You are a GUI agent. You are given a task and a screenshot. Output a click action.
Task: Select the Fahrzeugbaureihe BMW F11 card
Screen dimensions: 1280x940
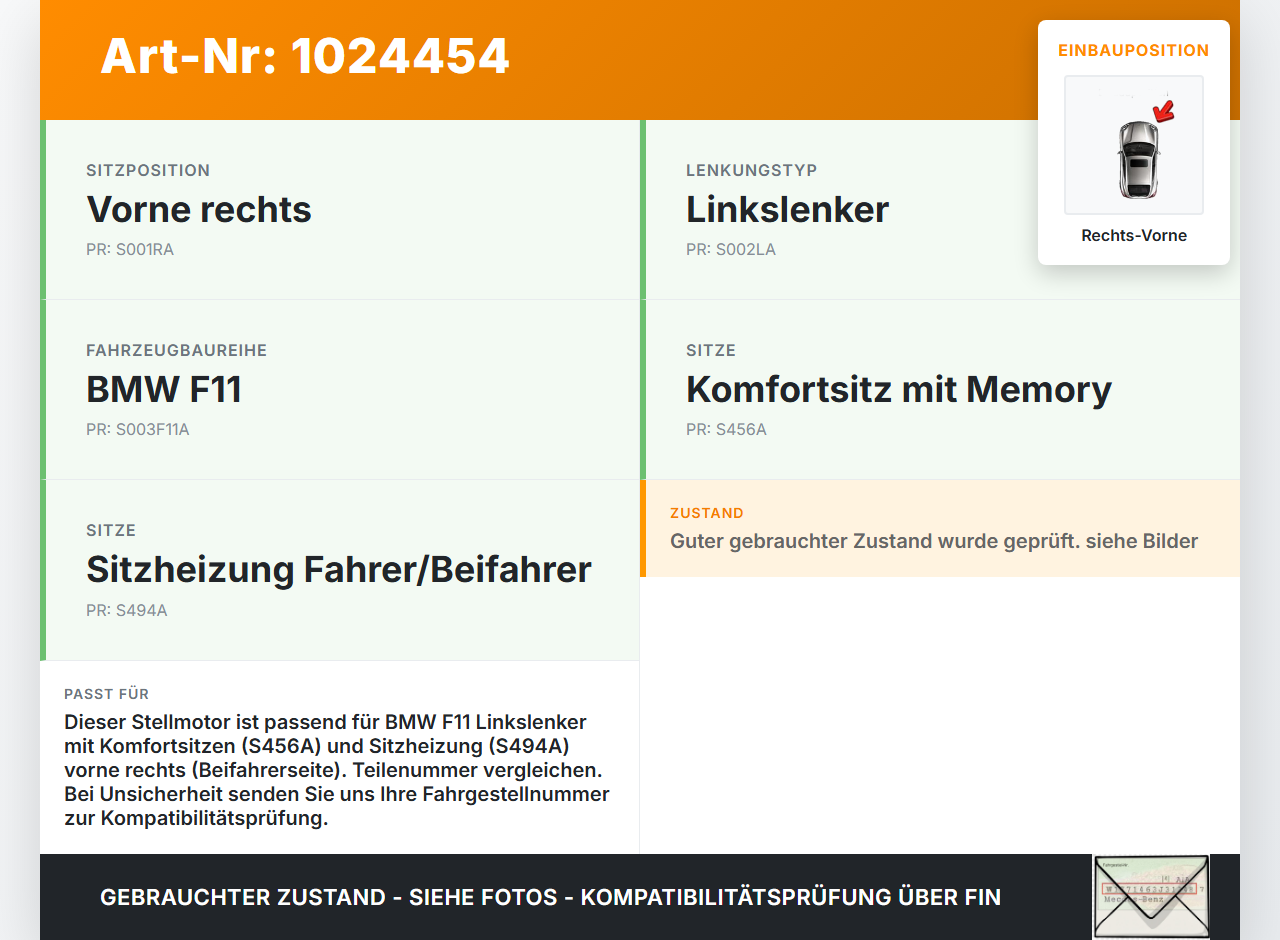(x=340, y=389)
